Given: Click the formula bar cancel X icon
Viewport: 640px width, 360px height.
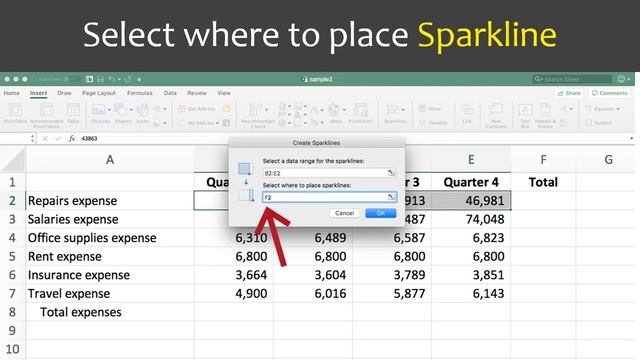Looking at the screenshot, I should (x=45, y=138).
